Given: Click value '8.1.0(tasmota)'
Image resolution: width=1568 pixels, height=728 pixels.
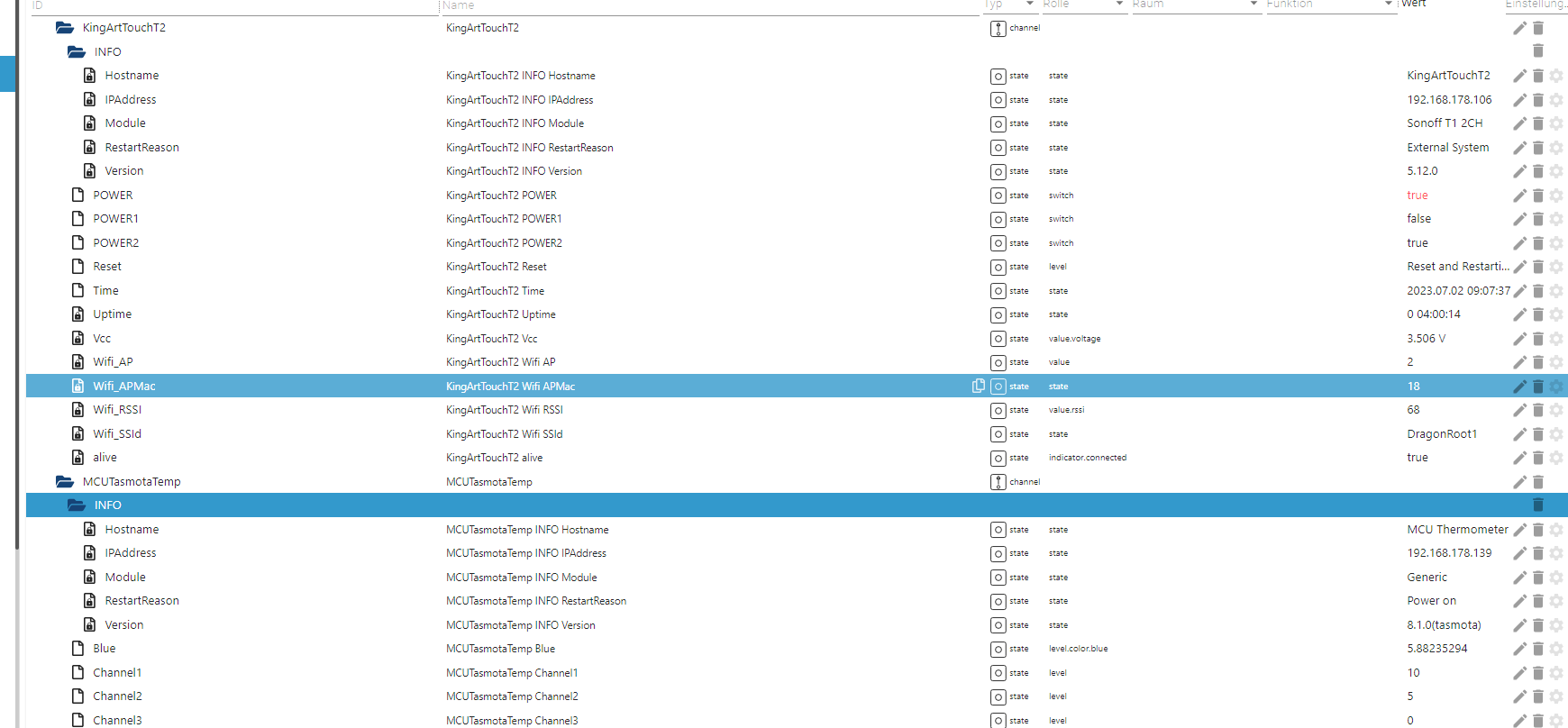Looking at the screenshot, I should tap(1444, 625).
